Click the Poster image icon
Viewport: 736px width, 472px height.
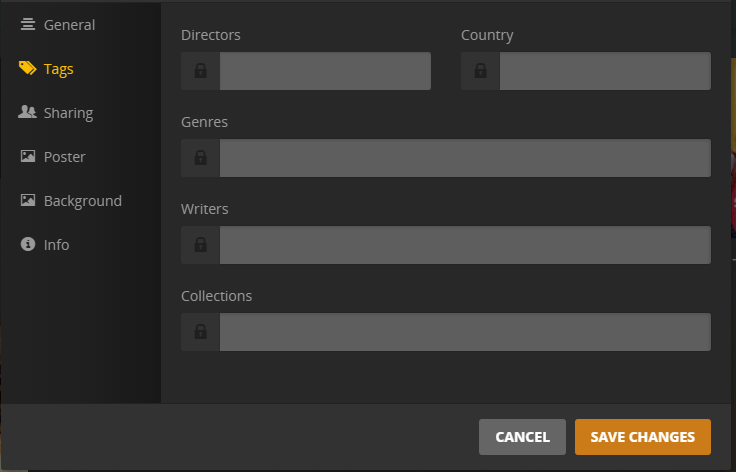pos(27,157)
